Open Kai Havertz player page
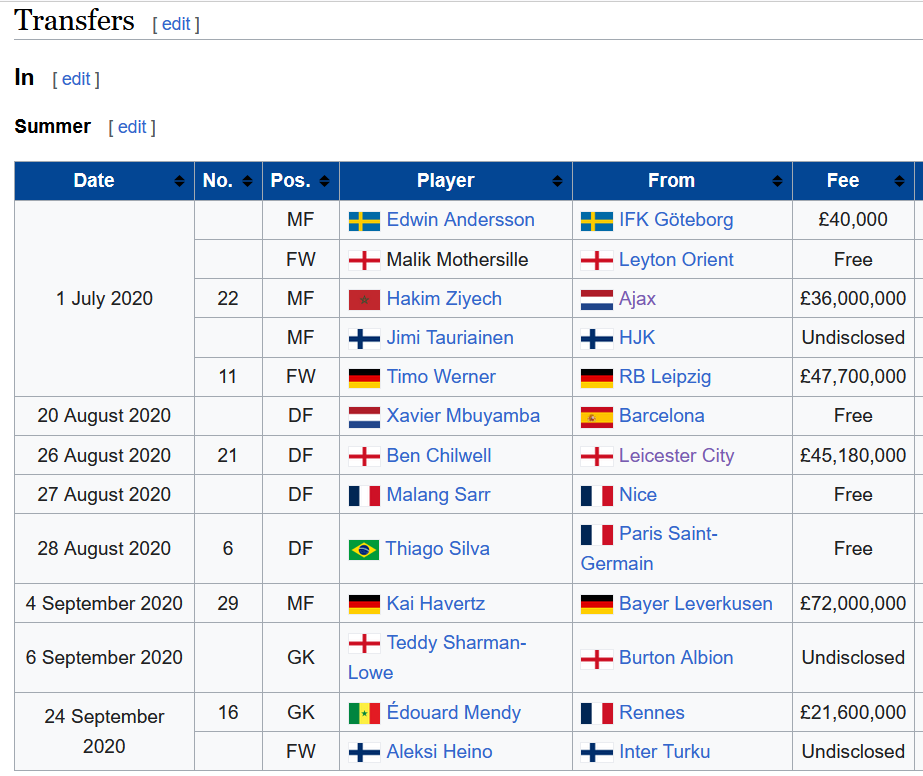This screenshot has width=923, height=776. (x=436, y=603)
